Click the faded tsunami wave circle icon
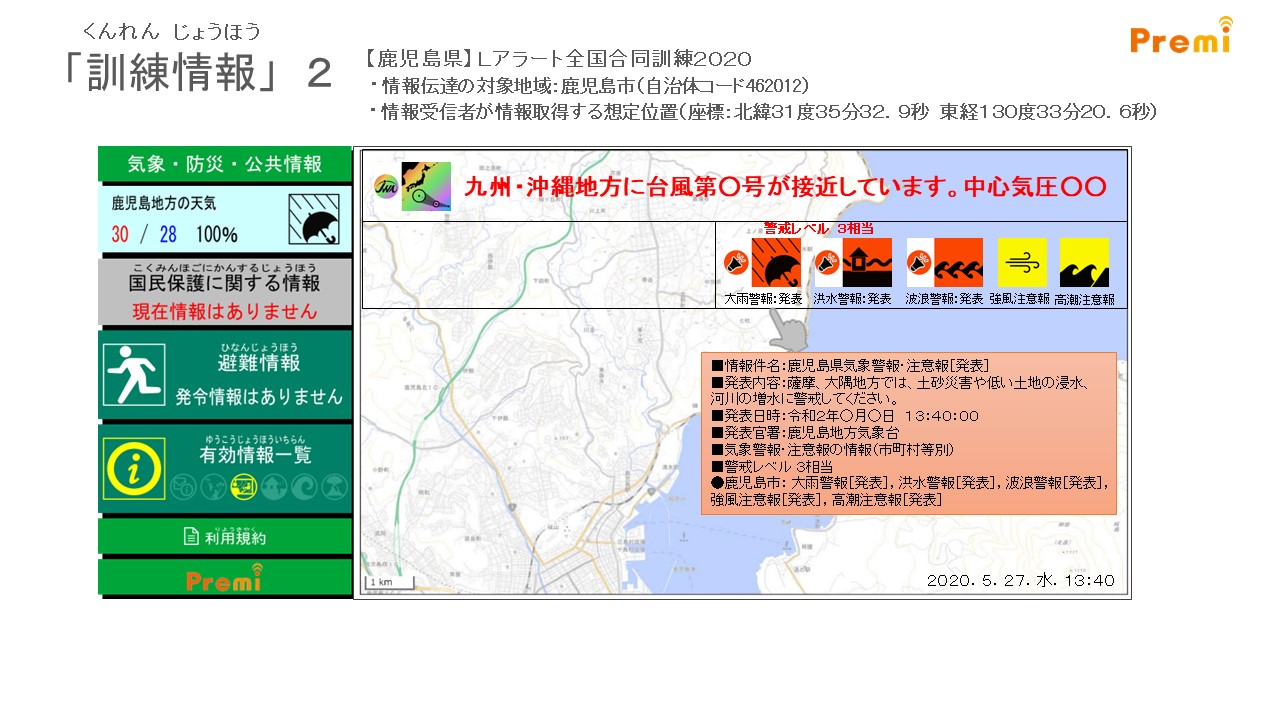The image size is (1280, 720). (x=304, y=487)
